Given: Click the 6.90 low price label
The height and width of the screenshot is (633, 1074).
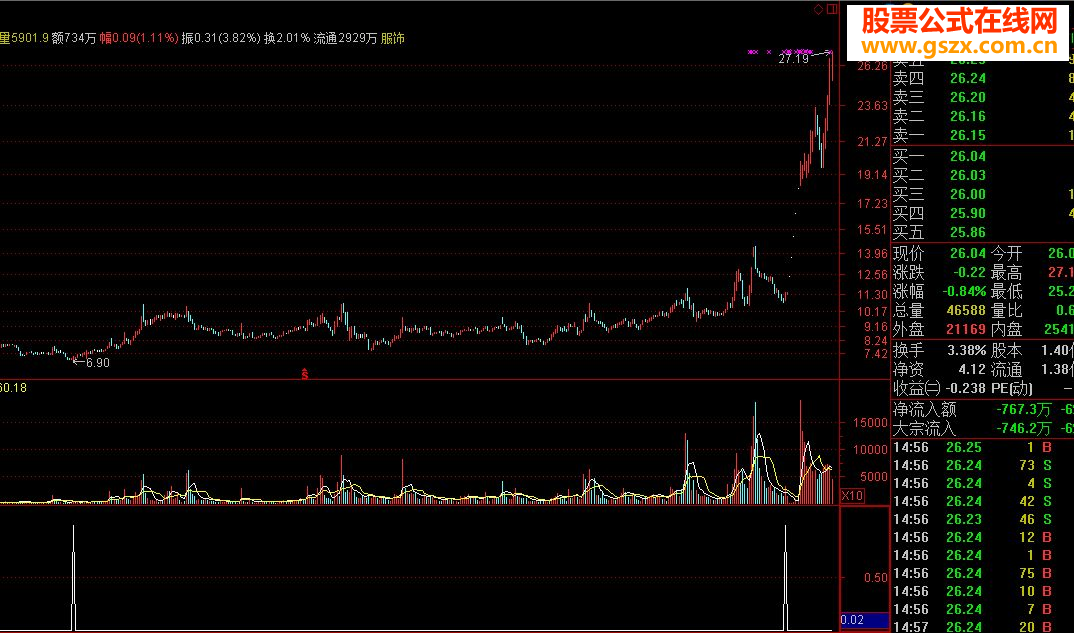Looking at the screenshot, I should pos(97,362).
